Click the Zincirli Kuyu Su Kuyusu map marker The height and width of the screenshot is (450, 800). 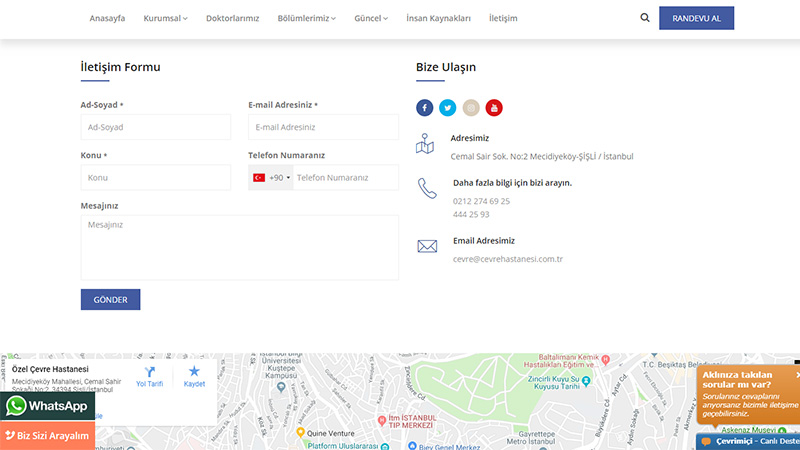[x=586, y=380]
